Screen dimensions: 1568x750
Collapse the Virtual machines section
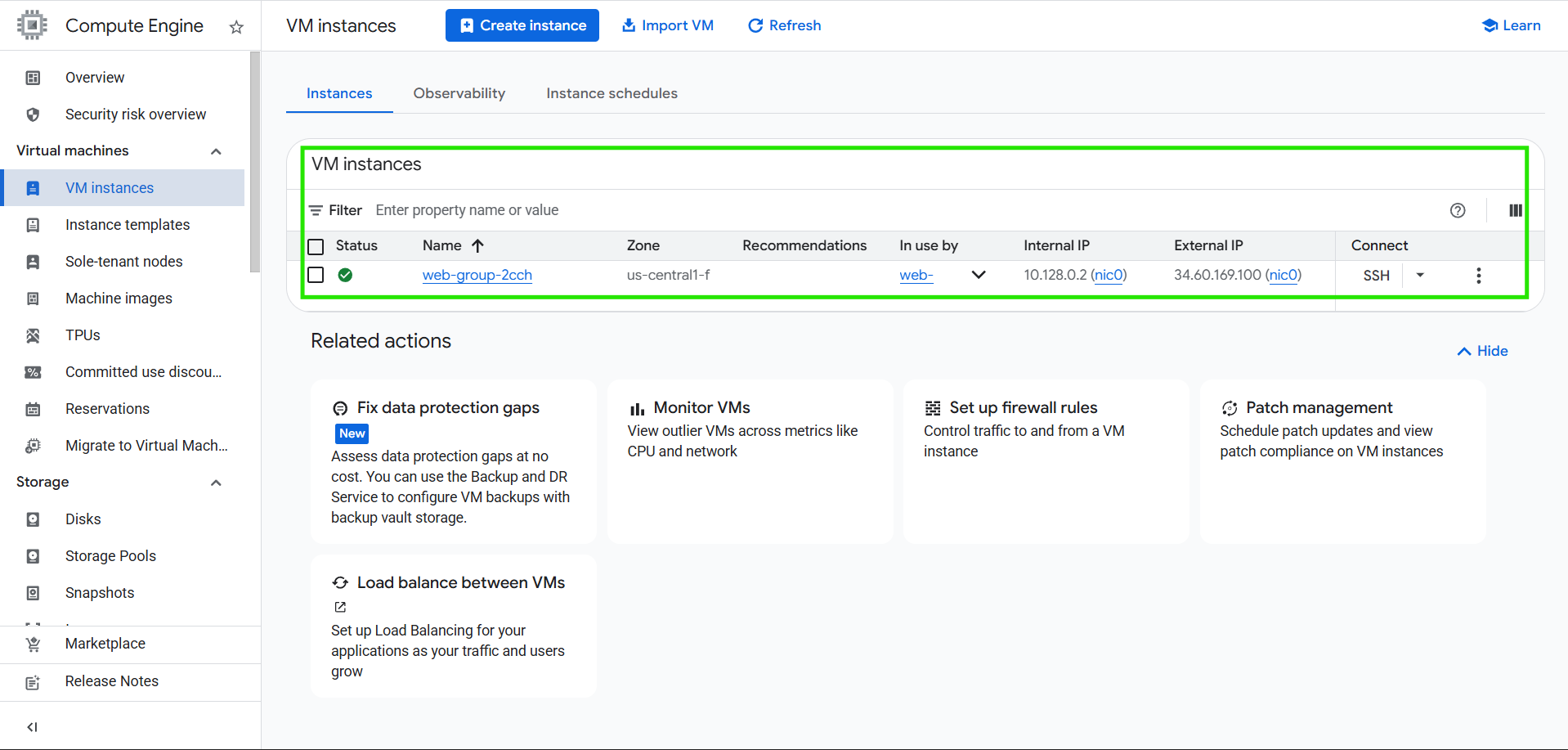tap(216, 151)
